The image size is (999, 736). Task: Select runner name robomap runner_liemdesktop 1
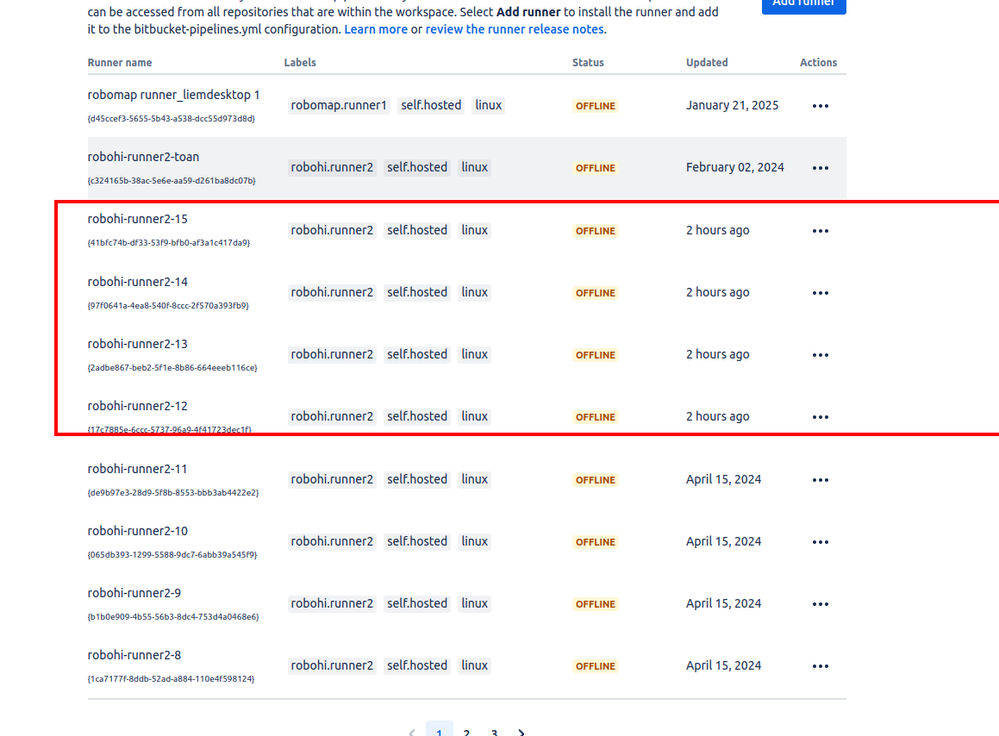click(173, 95)
